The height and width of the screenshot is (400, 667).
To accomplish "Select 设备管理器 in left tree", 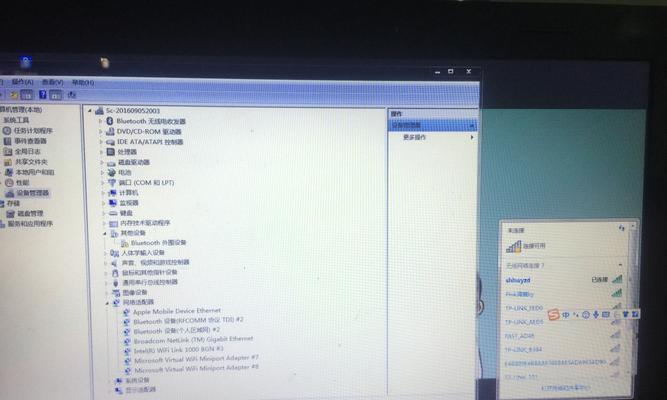I will click(33, 193).
